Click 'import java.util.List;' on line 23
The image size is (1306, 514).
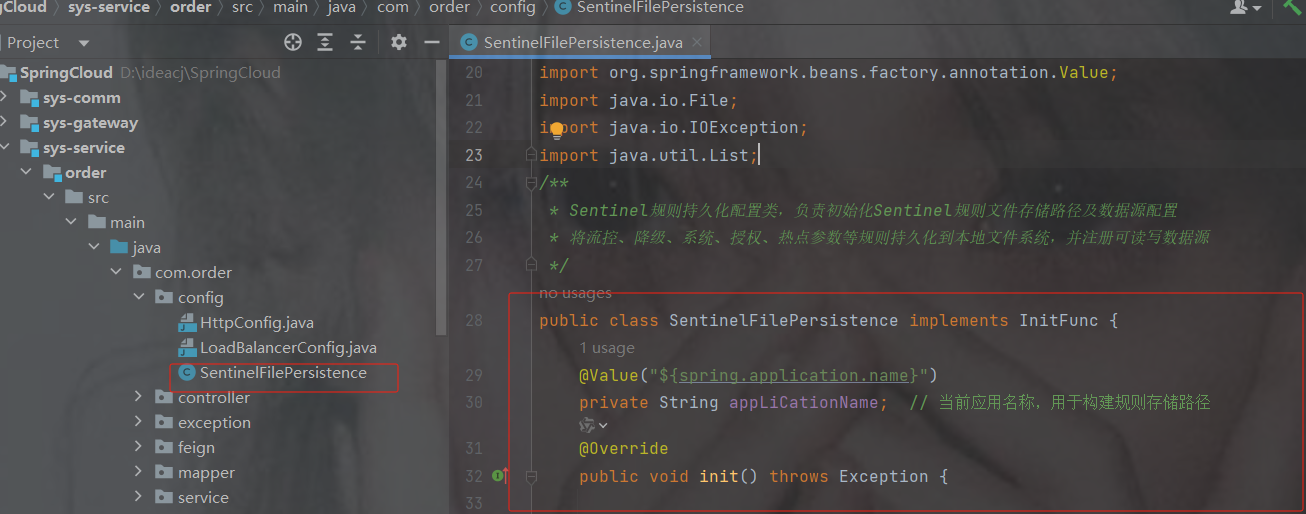tap(649, 155)
